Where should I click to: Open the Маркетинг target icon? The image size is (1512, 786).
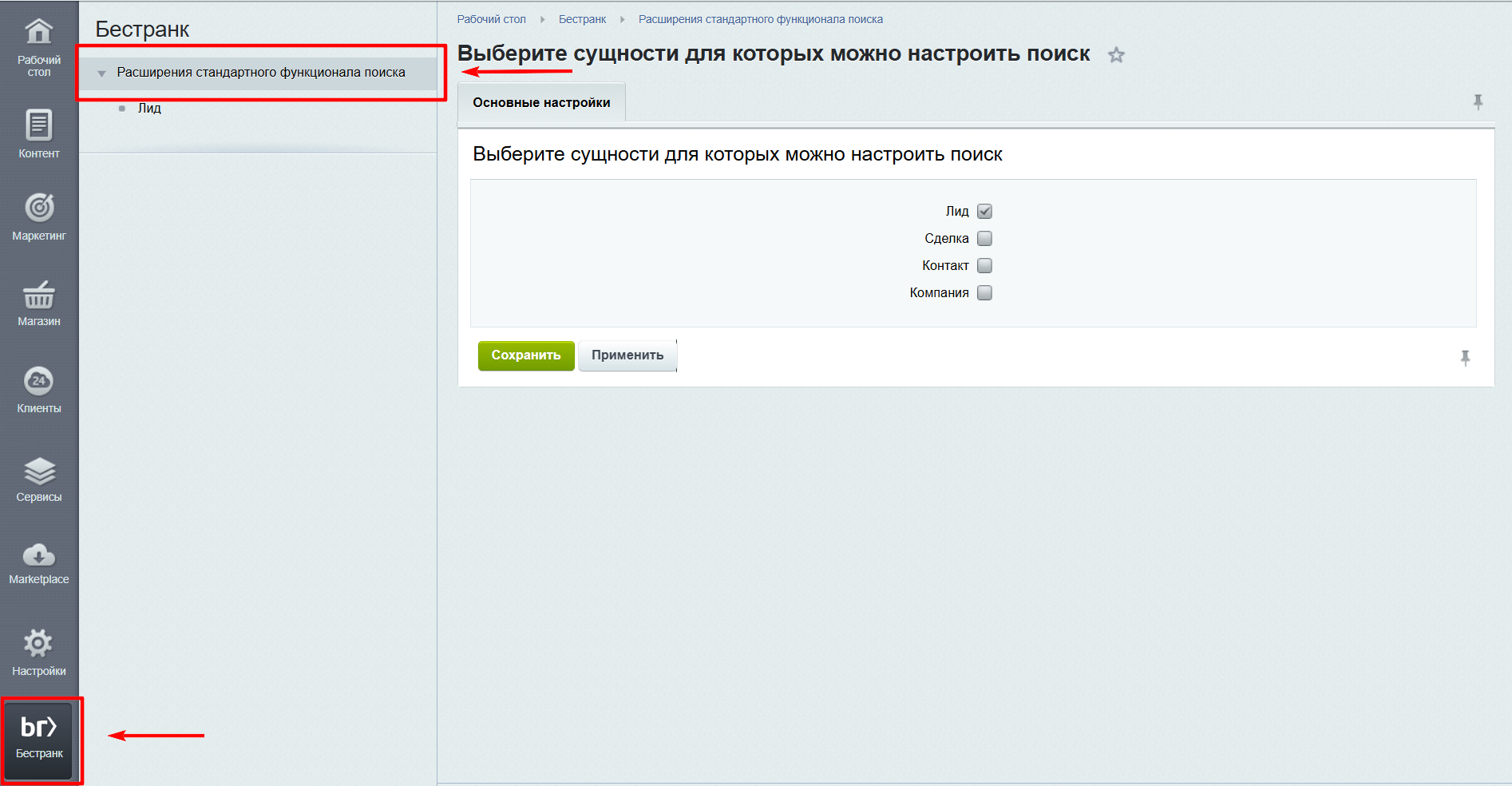tap(38, 208)
